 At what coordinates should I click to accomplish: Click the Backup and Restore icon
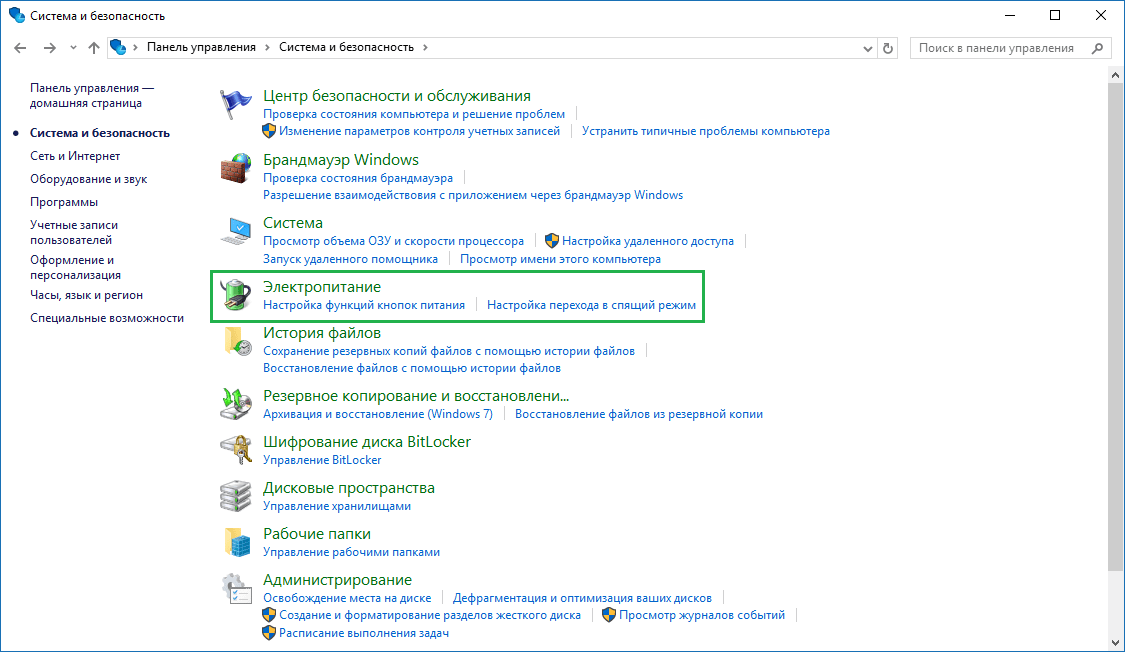pyautogui.click(x=235, y=404)
